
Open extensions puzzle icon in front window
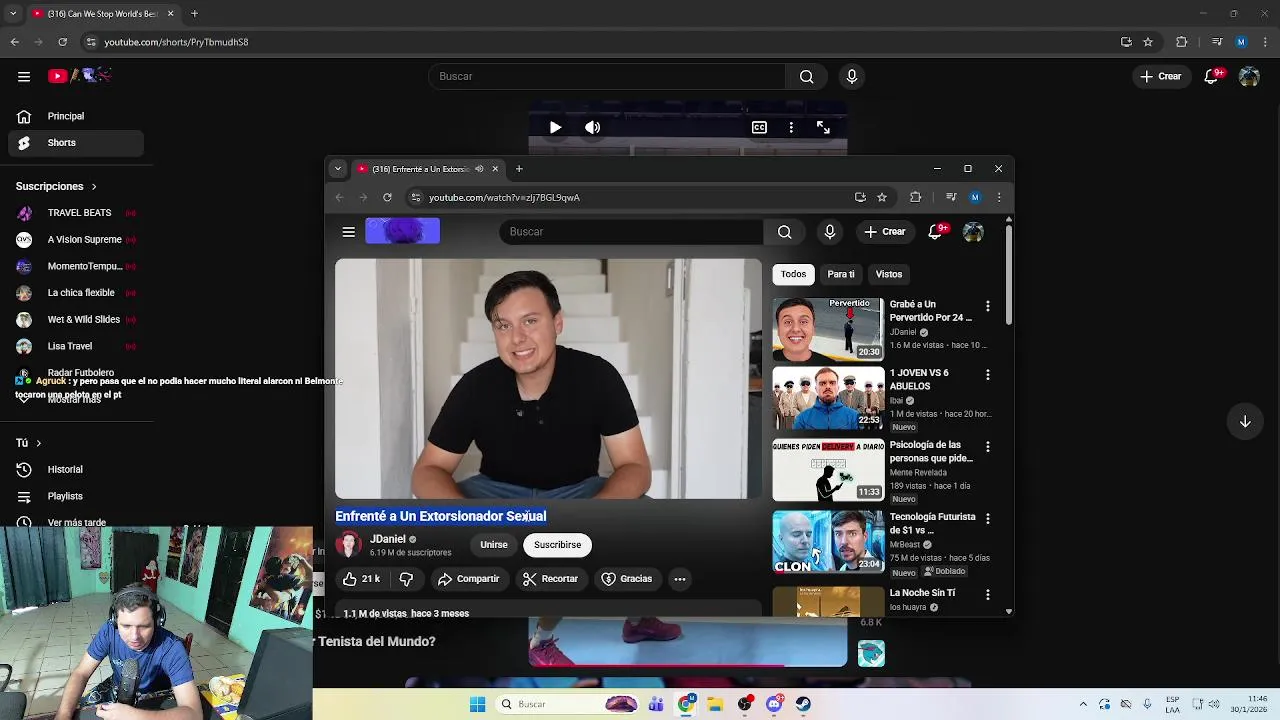(x=915, y=197)
